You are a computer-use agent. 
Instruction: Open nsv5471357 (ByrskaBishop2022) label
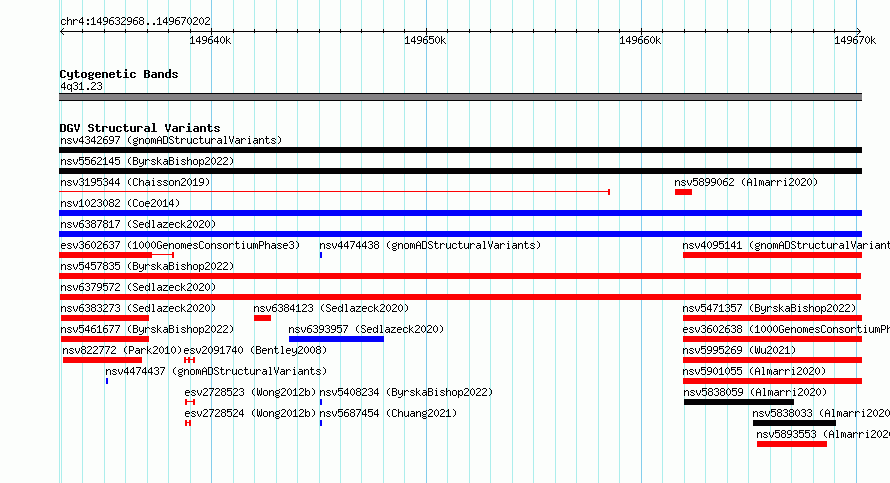769,308
